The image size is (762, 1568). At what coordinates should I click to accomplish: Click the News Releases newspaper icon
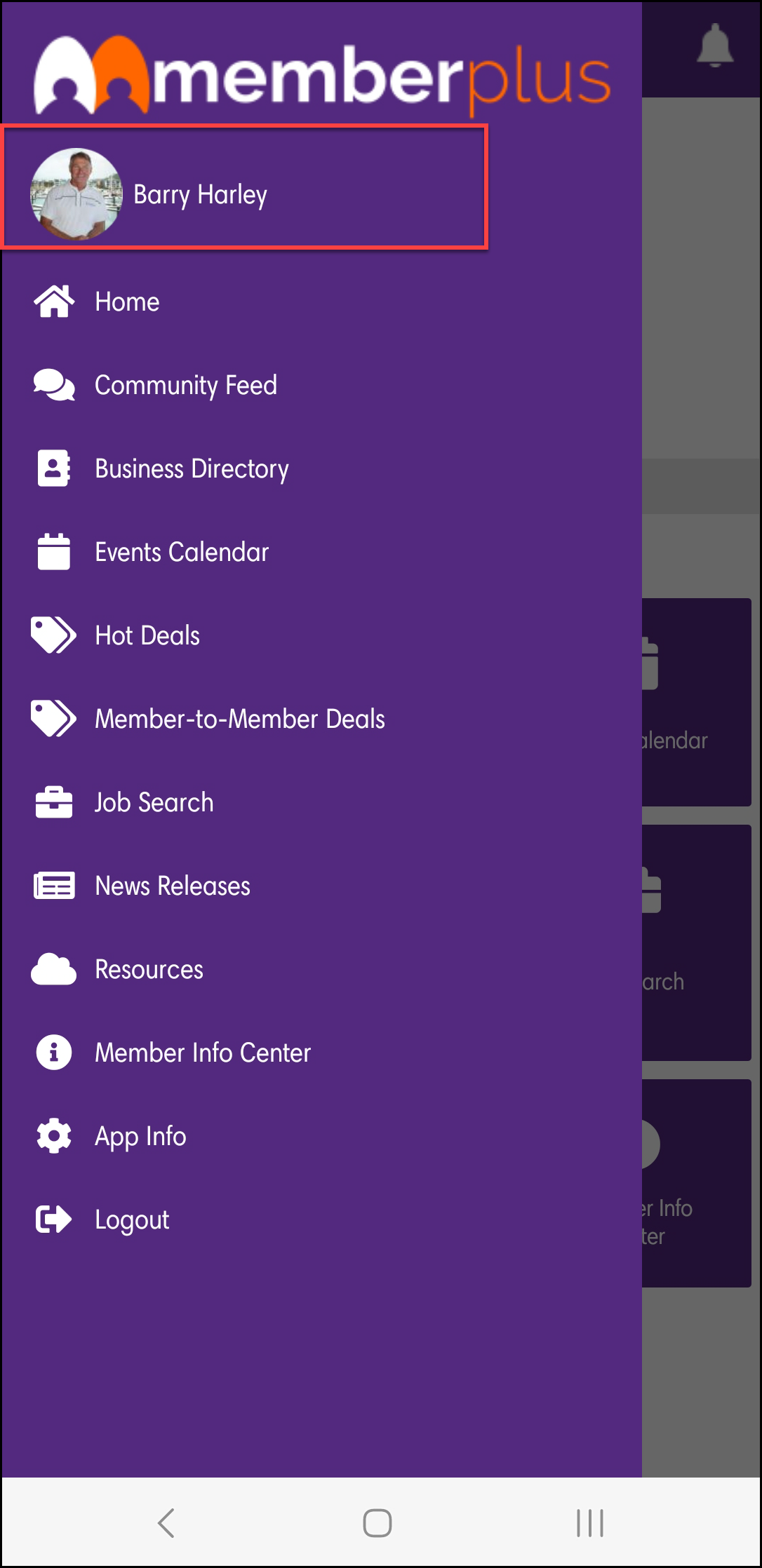click(54, 886)
